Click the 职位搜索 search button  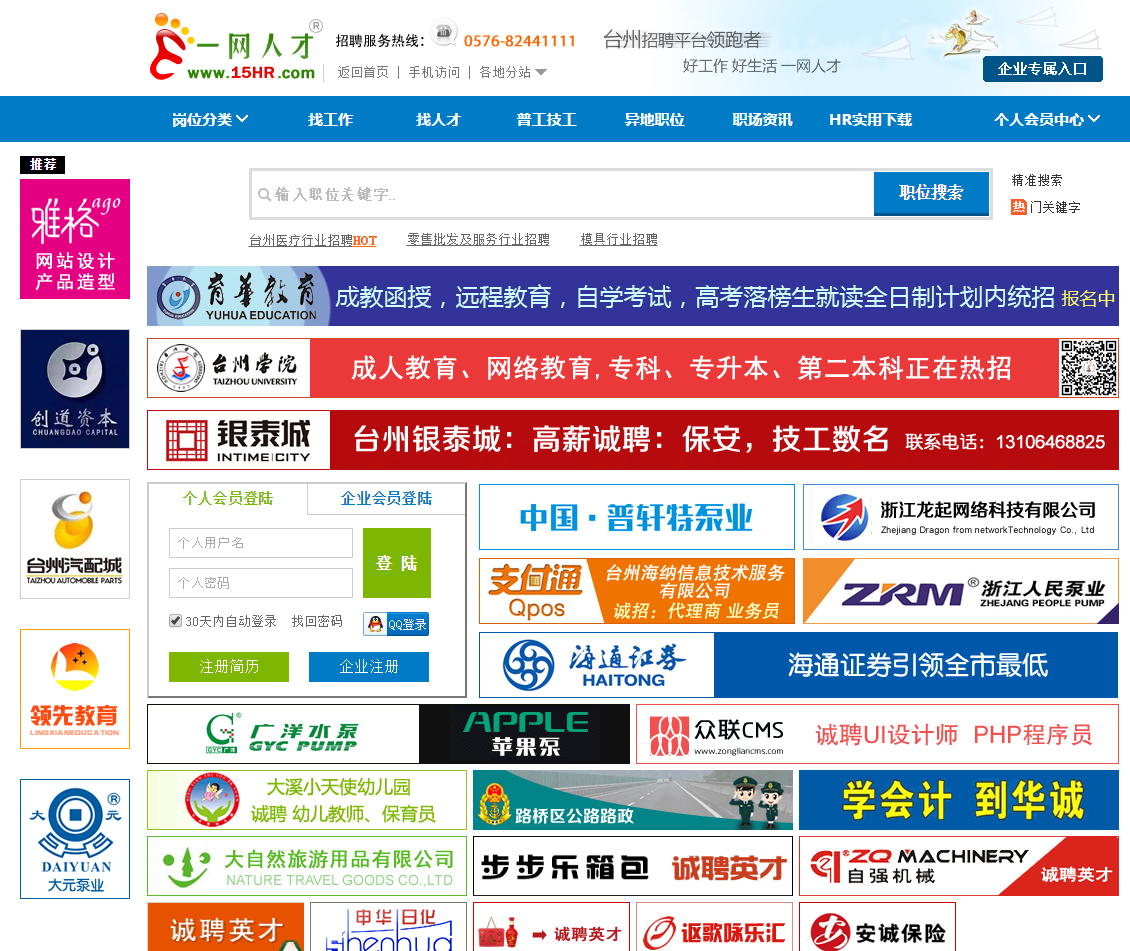pyautogui.click(x=931, y=193)
